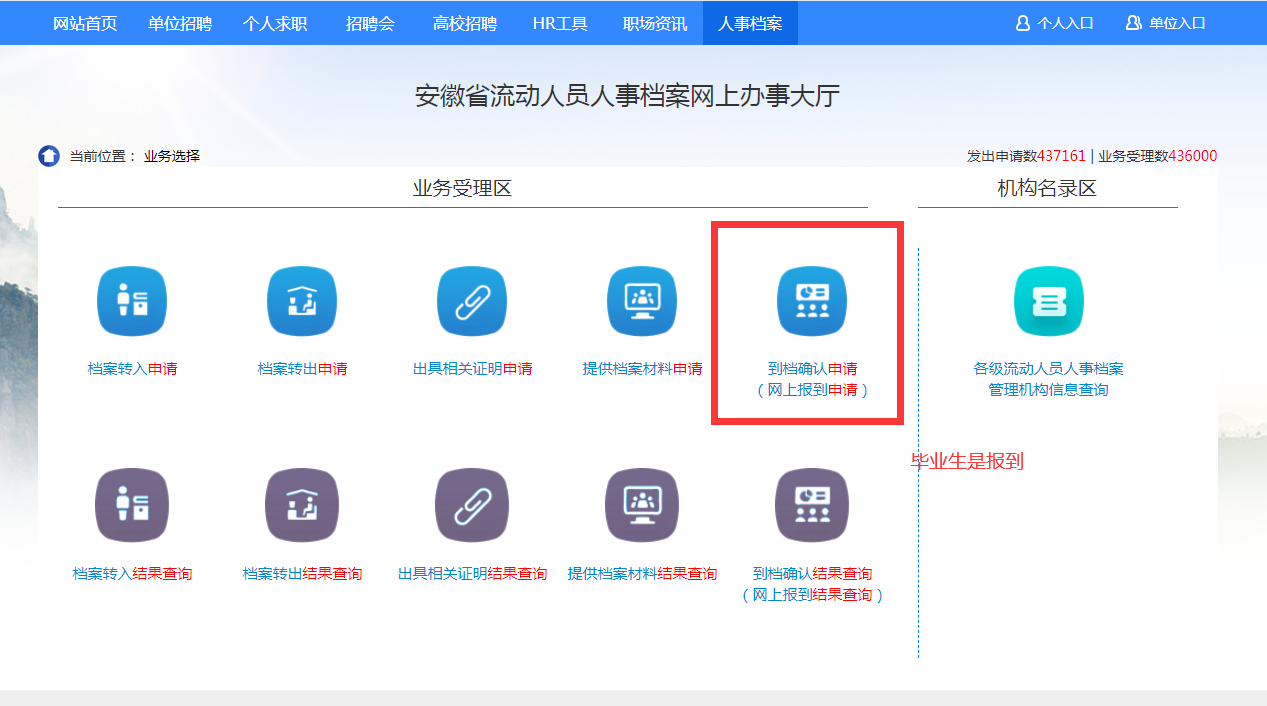Image resolution: width=1267 pixels, height=706 pixels.
Task: Open the 单位招聘 menu item
Action: coord(180,23)
